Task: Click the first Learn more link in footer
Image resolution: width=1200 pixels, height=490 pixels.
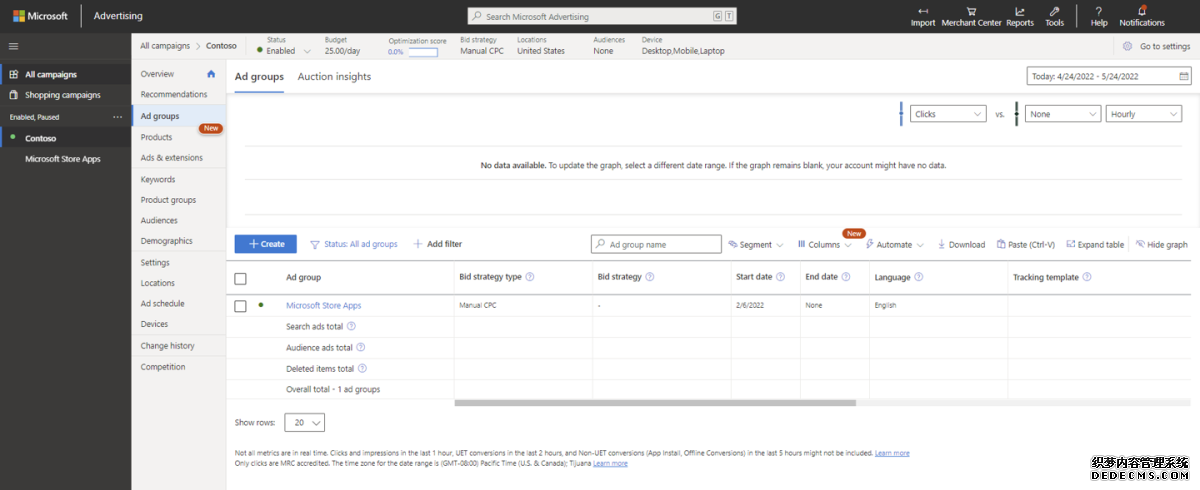Action: click(892, 453)
